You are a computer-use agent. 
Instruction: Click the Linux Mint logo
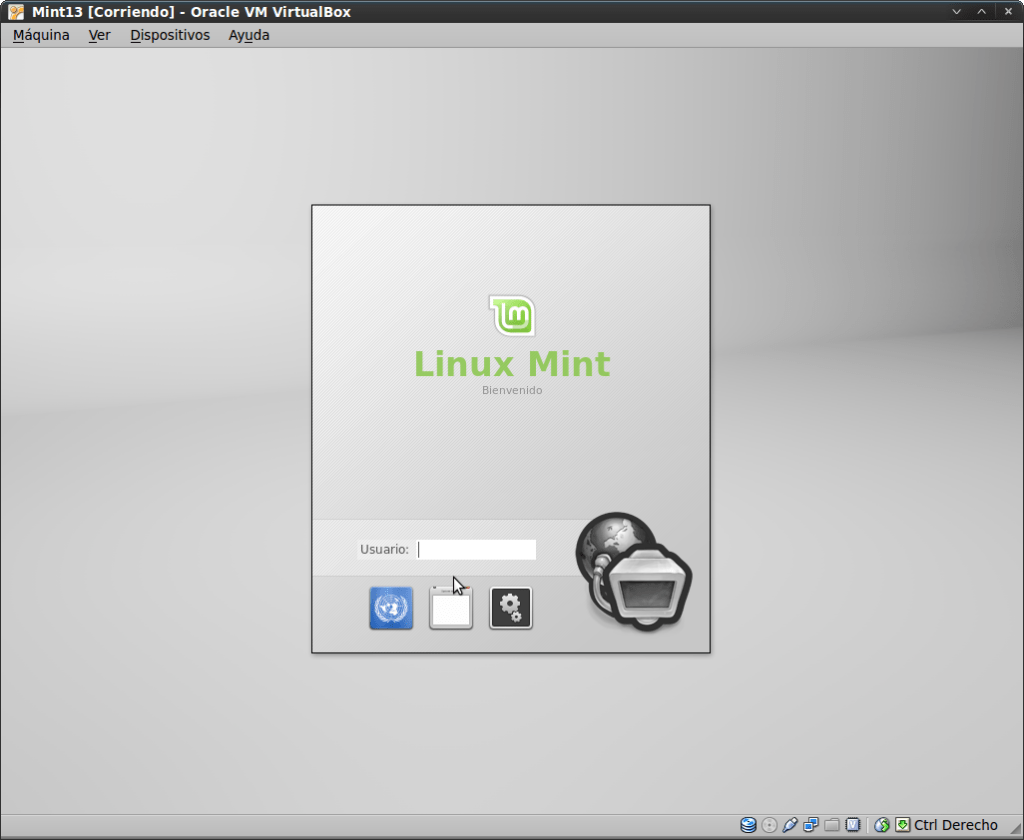[511, 314]
